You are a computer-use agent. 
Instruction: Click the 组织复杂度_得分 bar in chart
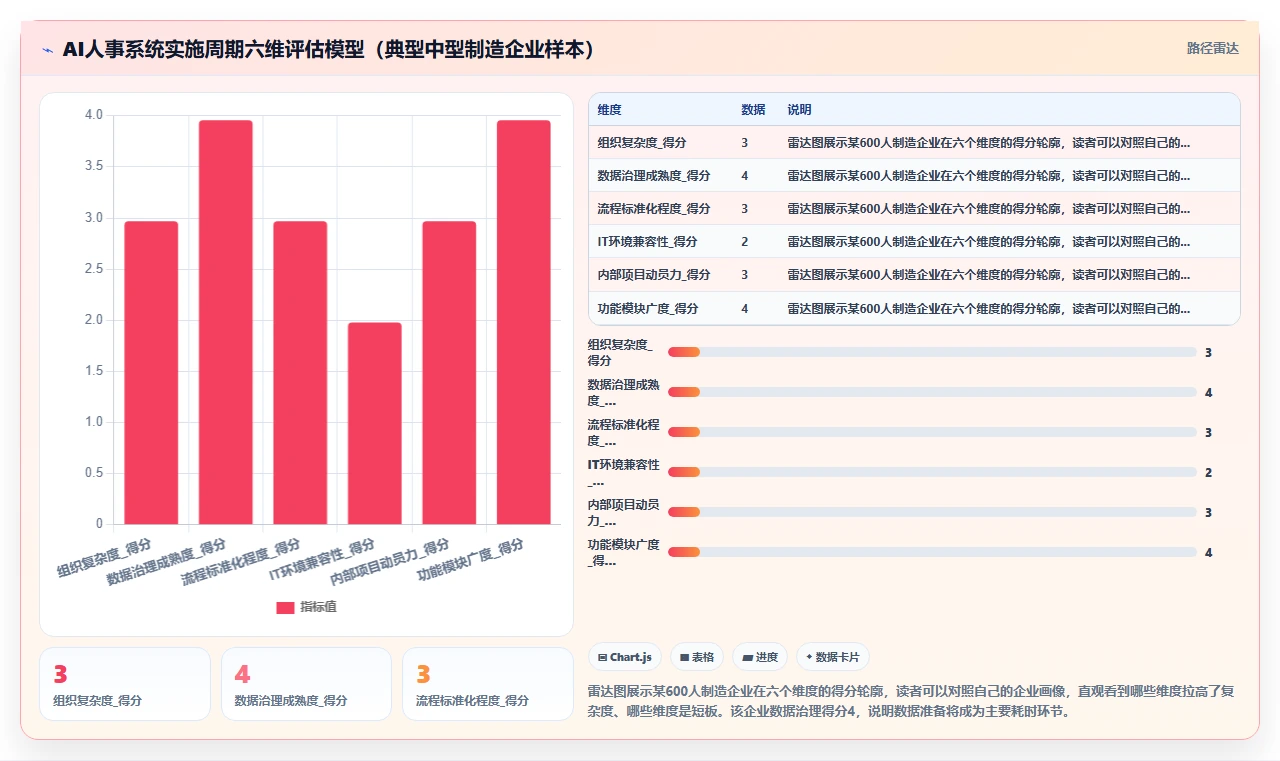click(151, 372)
